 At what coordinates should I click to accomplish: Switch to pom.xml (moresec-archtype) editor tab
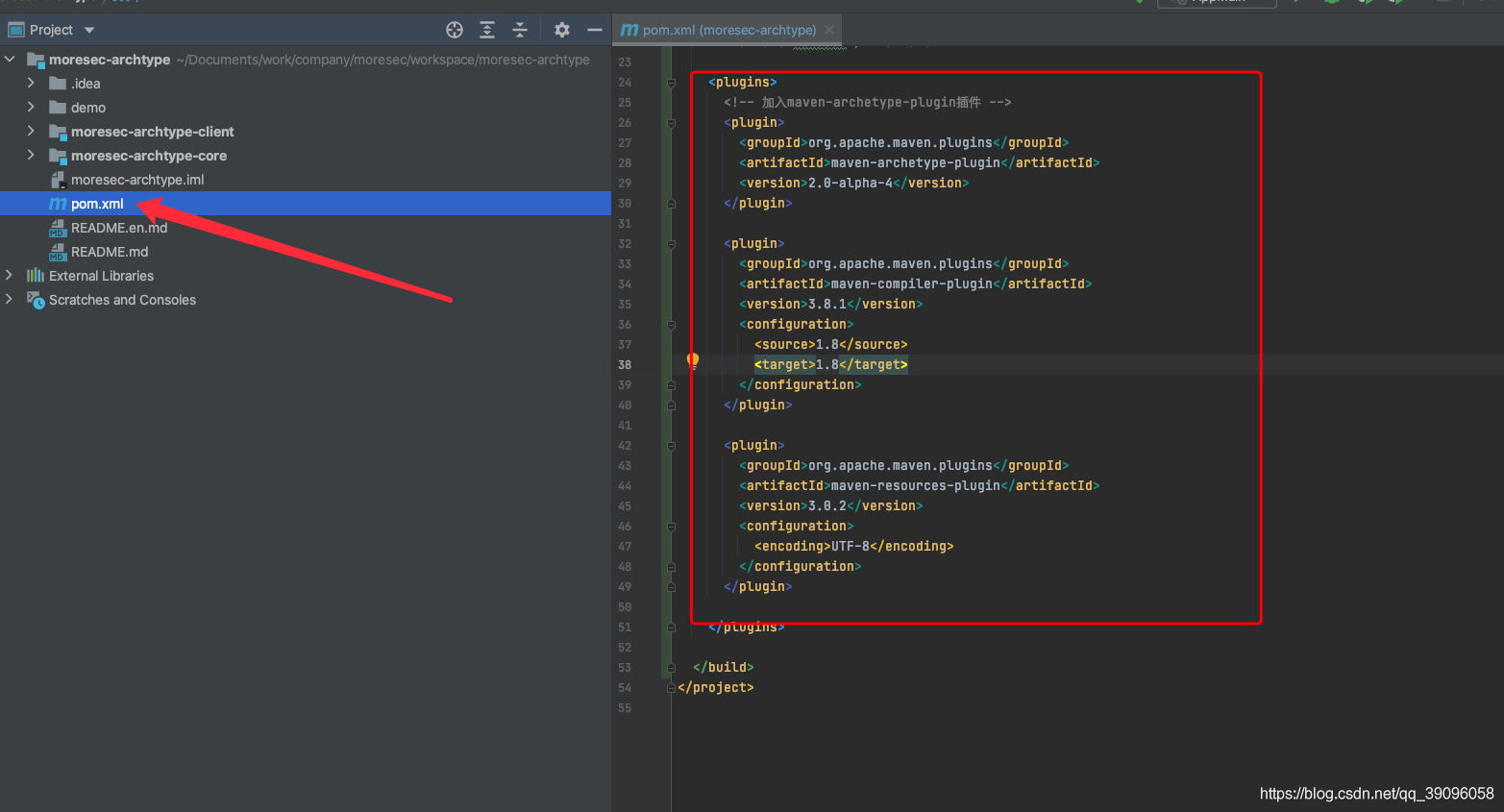[x=727, y=30]
